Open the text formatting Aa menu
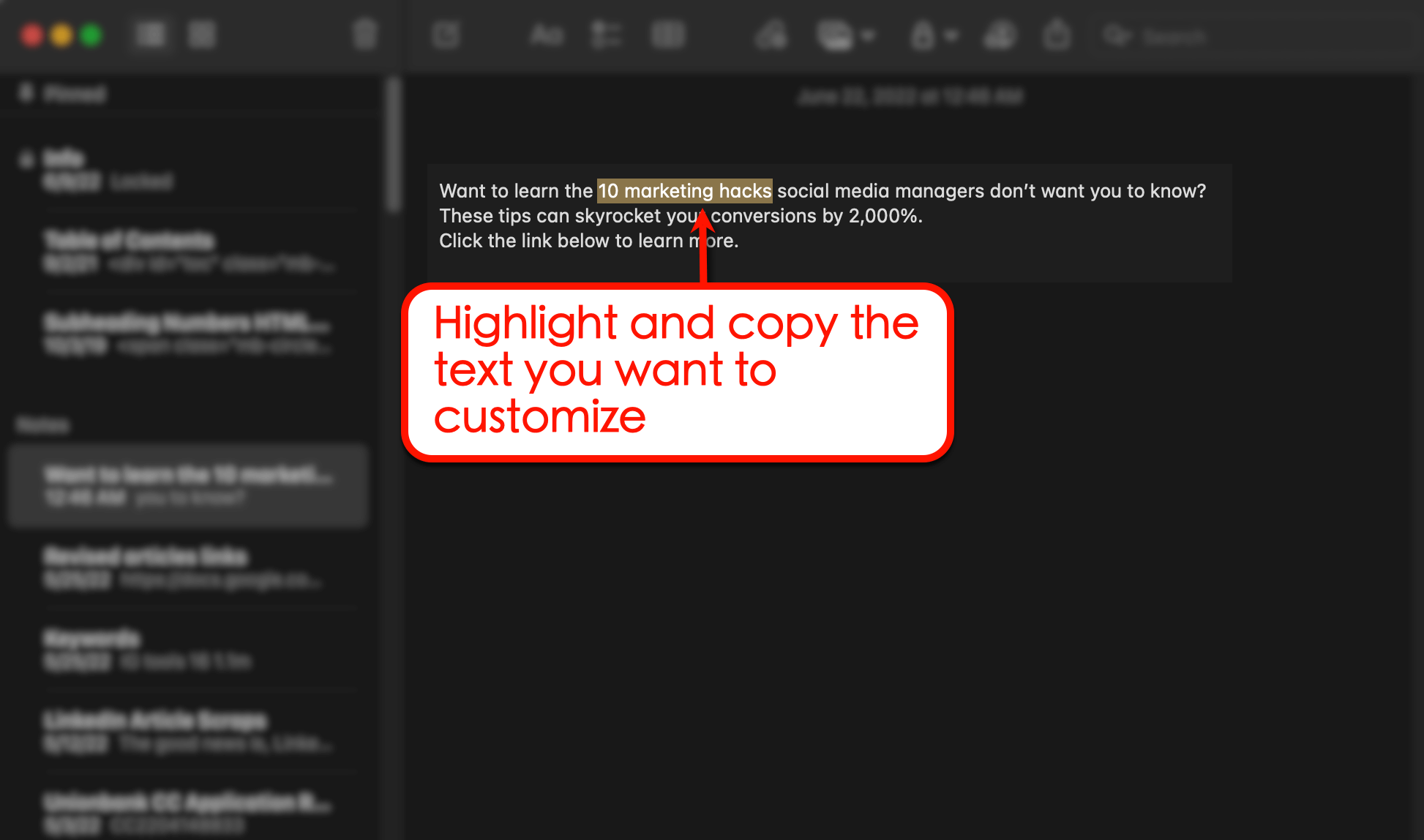1424x840 pixels. tap(546, 34)
